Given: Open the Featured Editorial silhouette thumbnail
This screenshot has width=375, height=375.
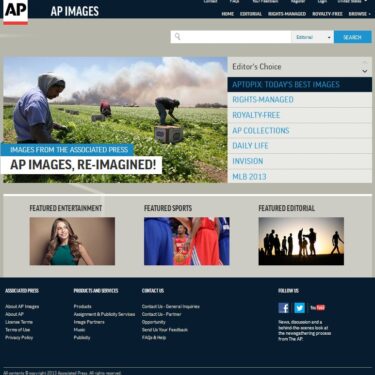Looking at the screenshot, I should [301, 241].
